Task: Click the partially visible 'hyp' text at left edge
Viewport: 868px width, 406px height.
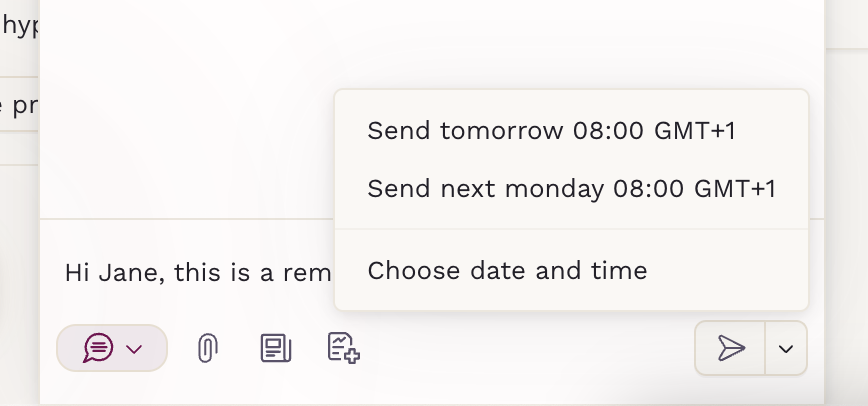Action: point(20,27)
